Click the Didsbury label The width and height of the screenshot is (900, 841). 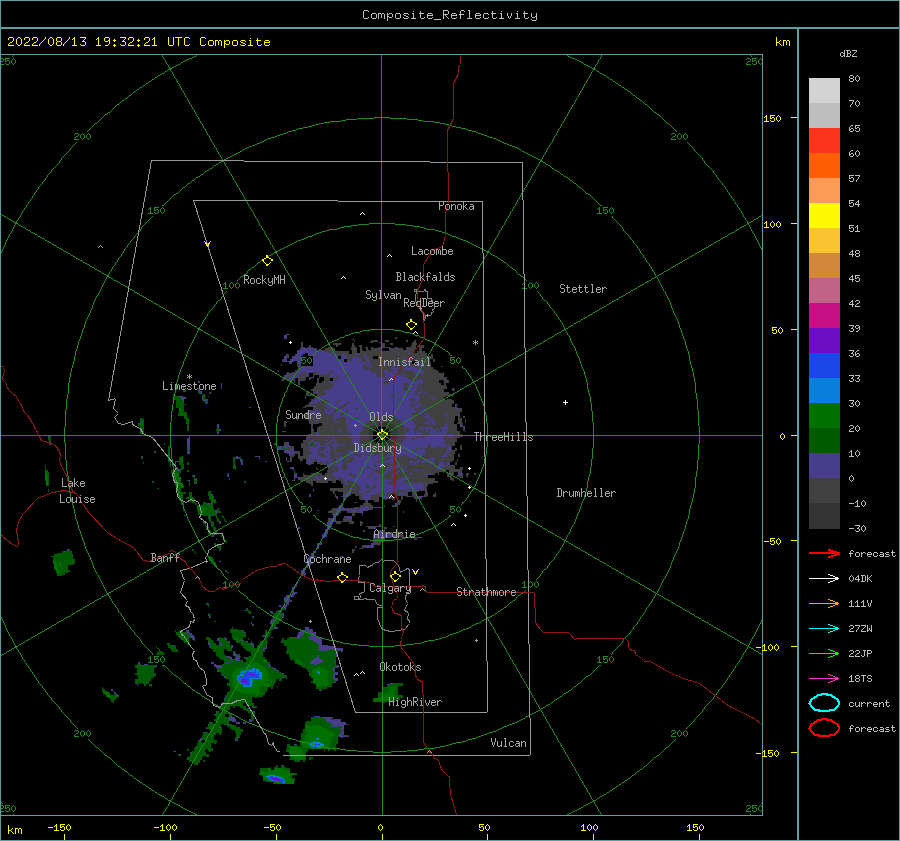point(377,448)
